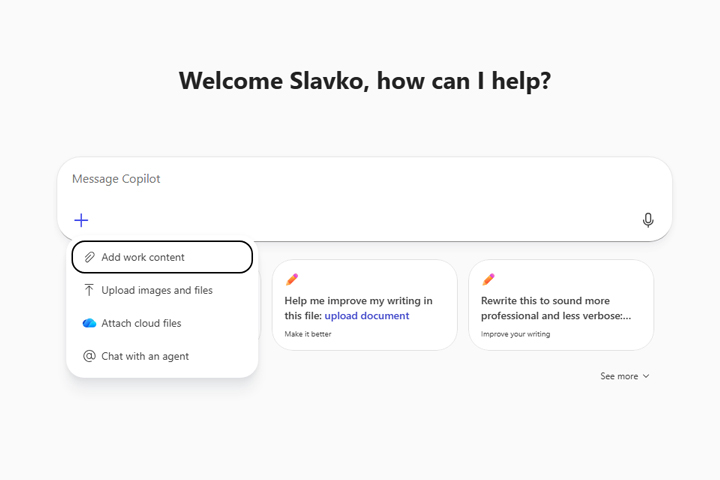
Task: Open the upload document link
Action: [366, 316]
